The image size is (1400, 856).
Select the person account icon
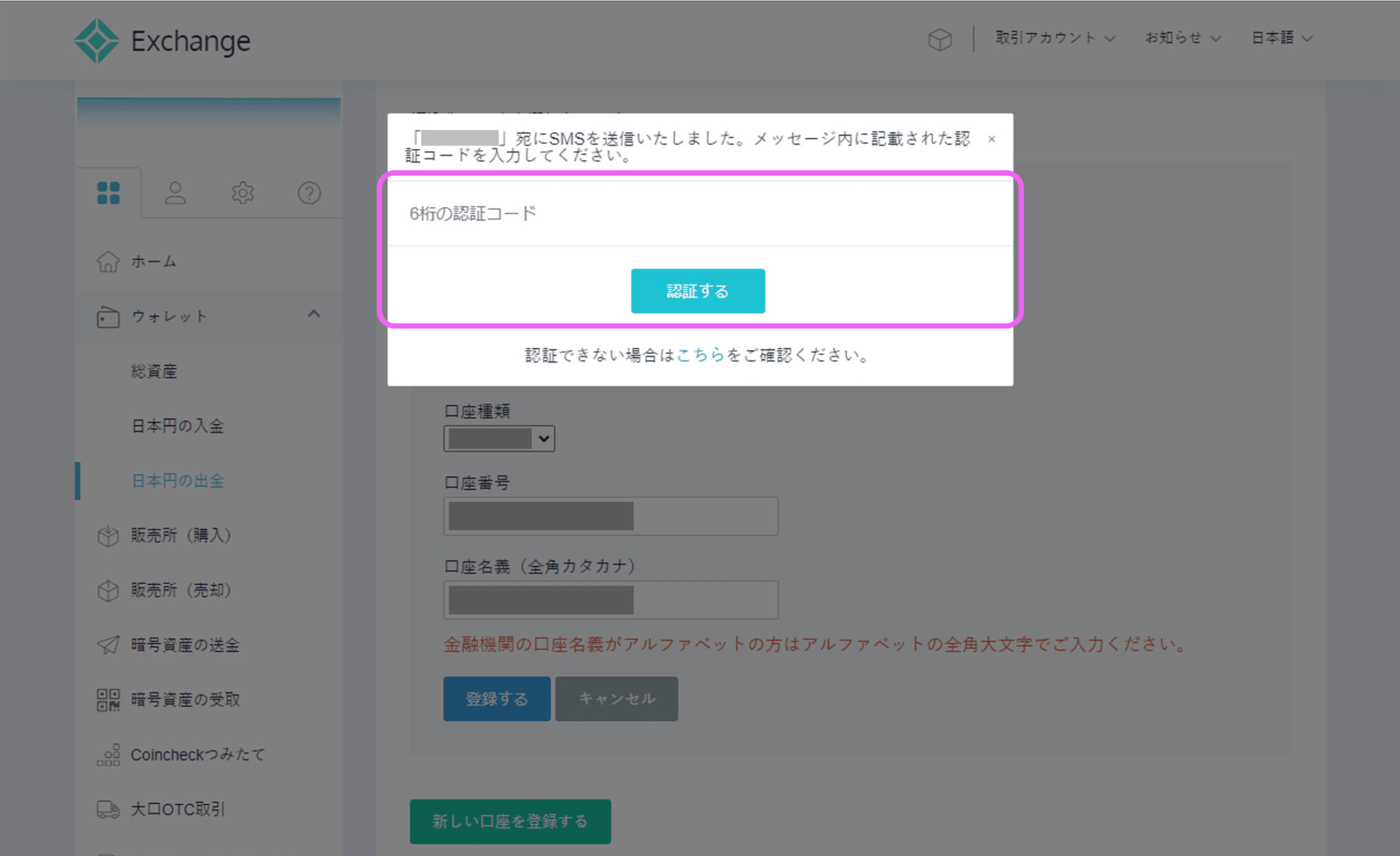(x=175, y=193)
